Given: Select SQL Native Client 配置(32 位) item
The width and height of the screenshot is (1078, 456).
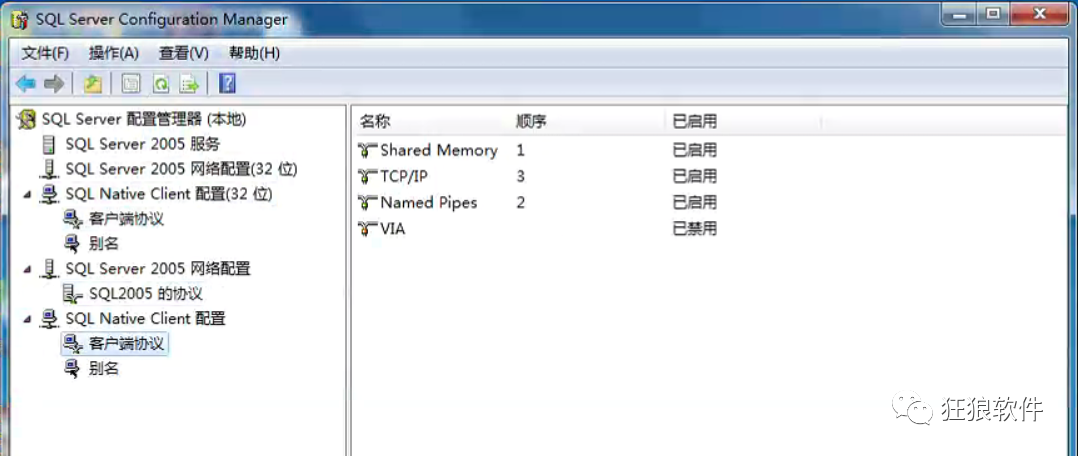Looking at the screenshot, I should [169, 195].
